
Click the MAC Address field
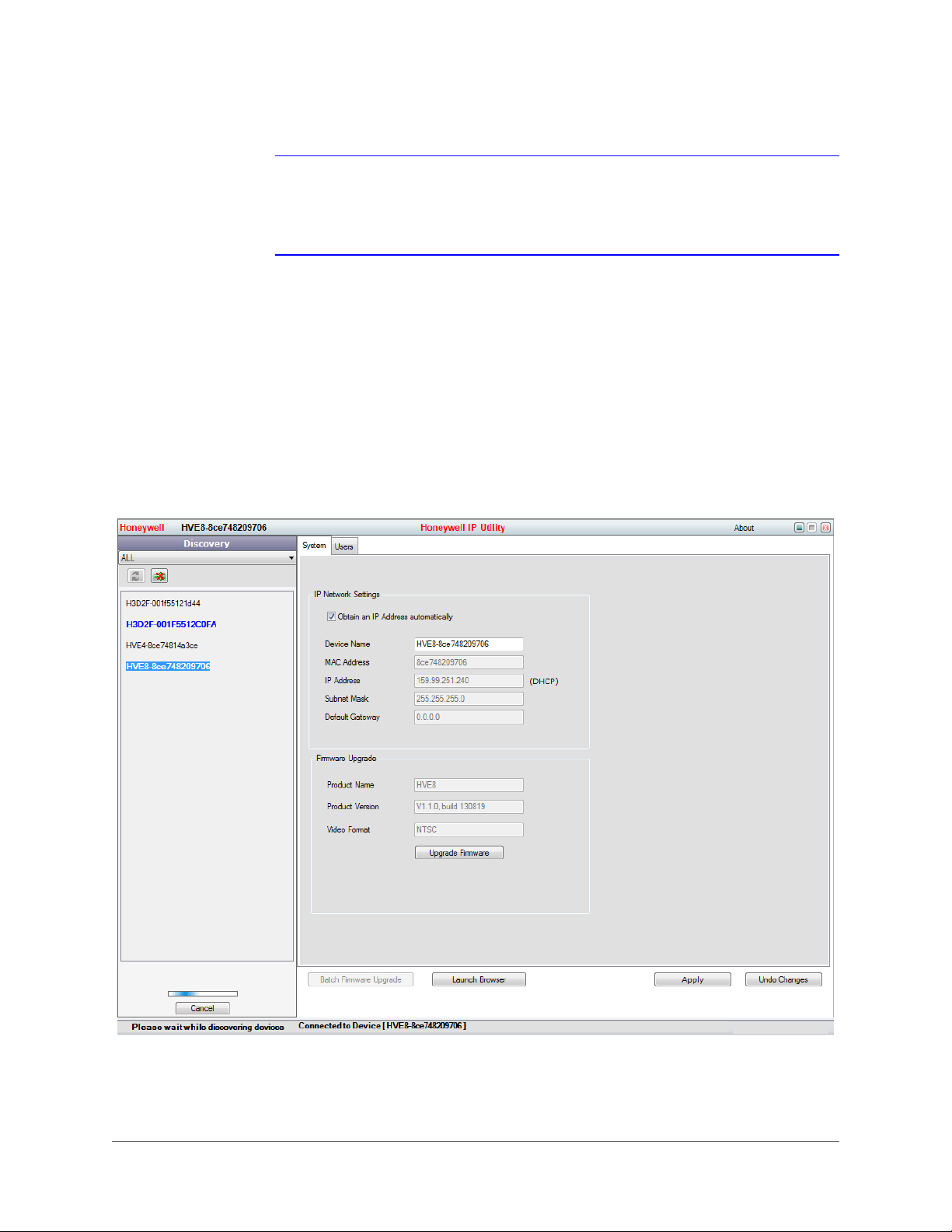(x=469, y=662)
